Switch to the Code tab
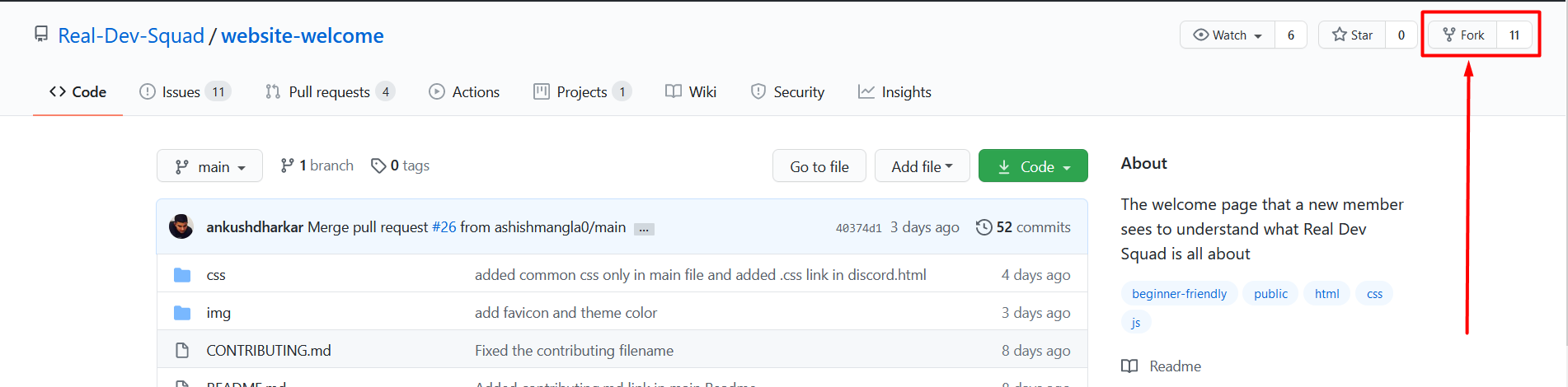 [77, 92]
